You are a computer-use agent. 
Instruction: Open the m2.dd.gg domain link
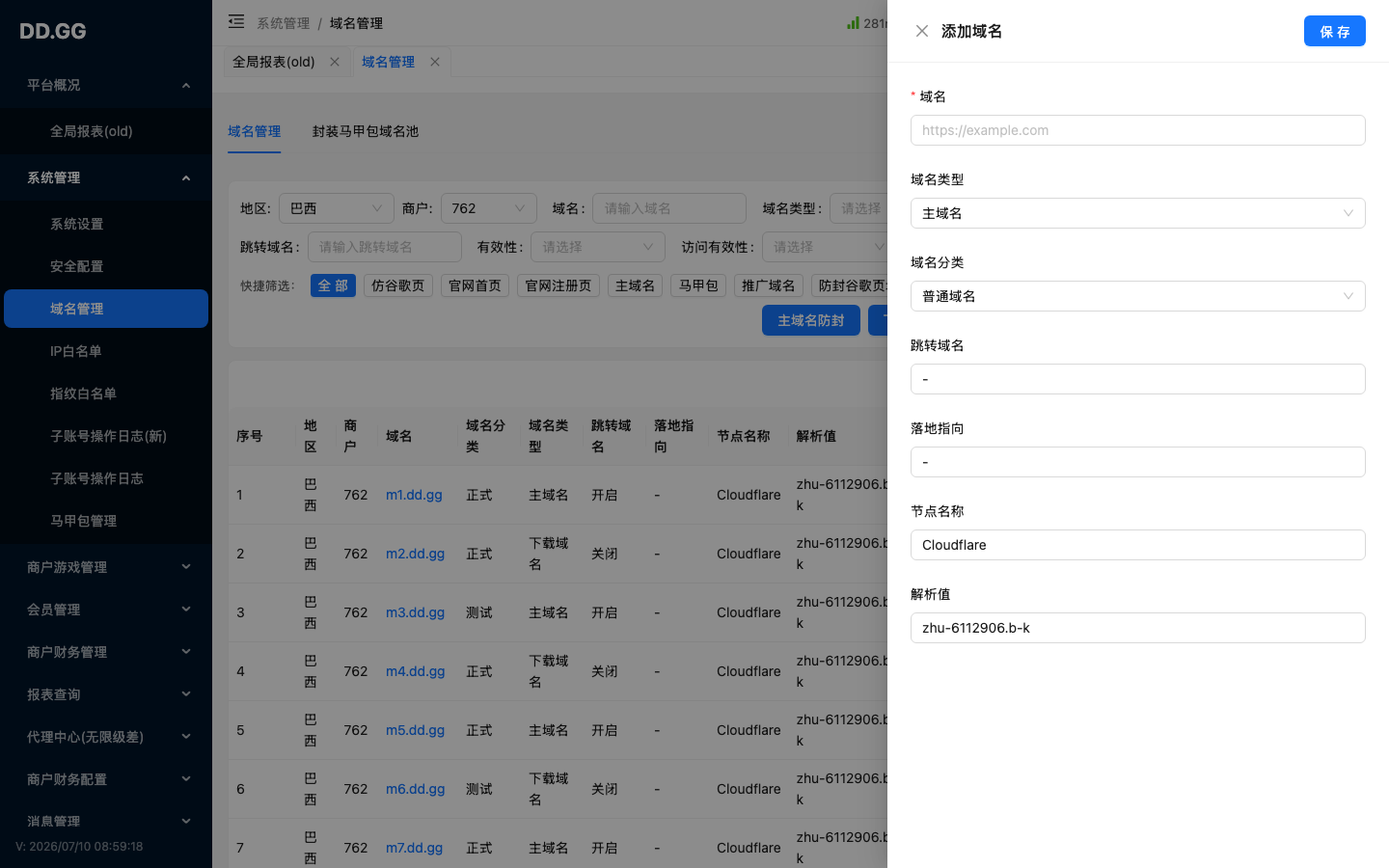pyautogui.click(x=415, y=554)
